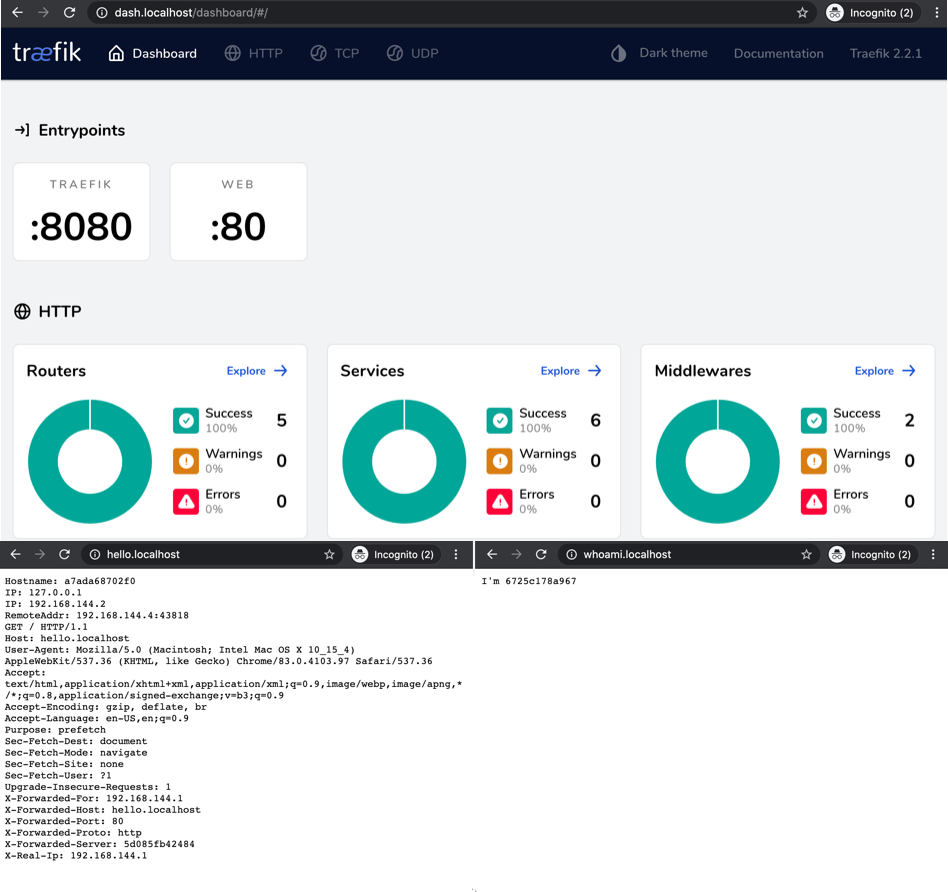This screenshot has width=948, height=892.
Task: Select the hello.localhost address bar
Action: click(x=212, y=555)
